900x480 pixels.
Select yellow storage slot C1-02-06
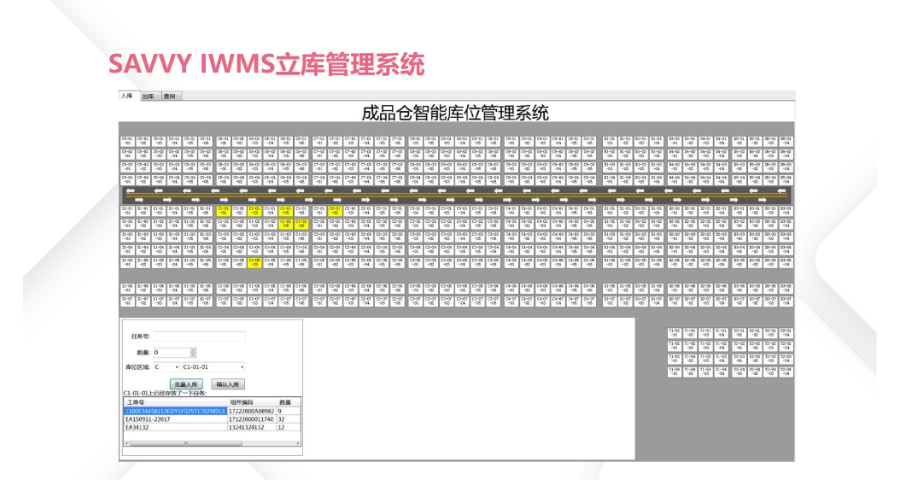[301, 224]
